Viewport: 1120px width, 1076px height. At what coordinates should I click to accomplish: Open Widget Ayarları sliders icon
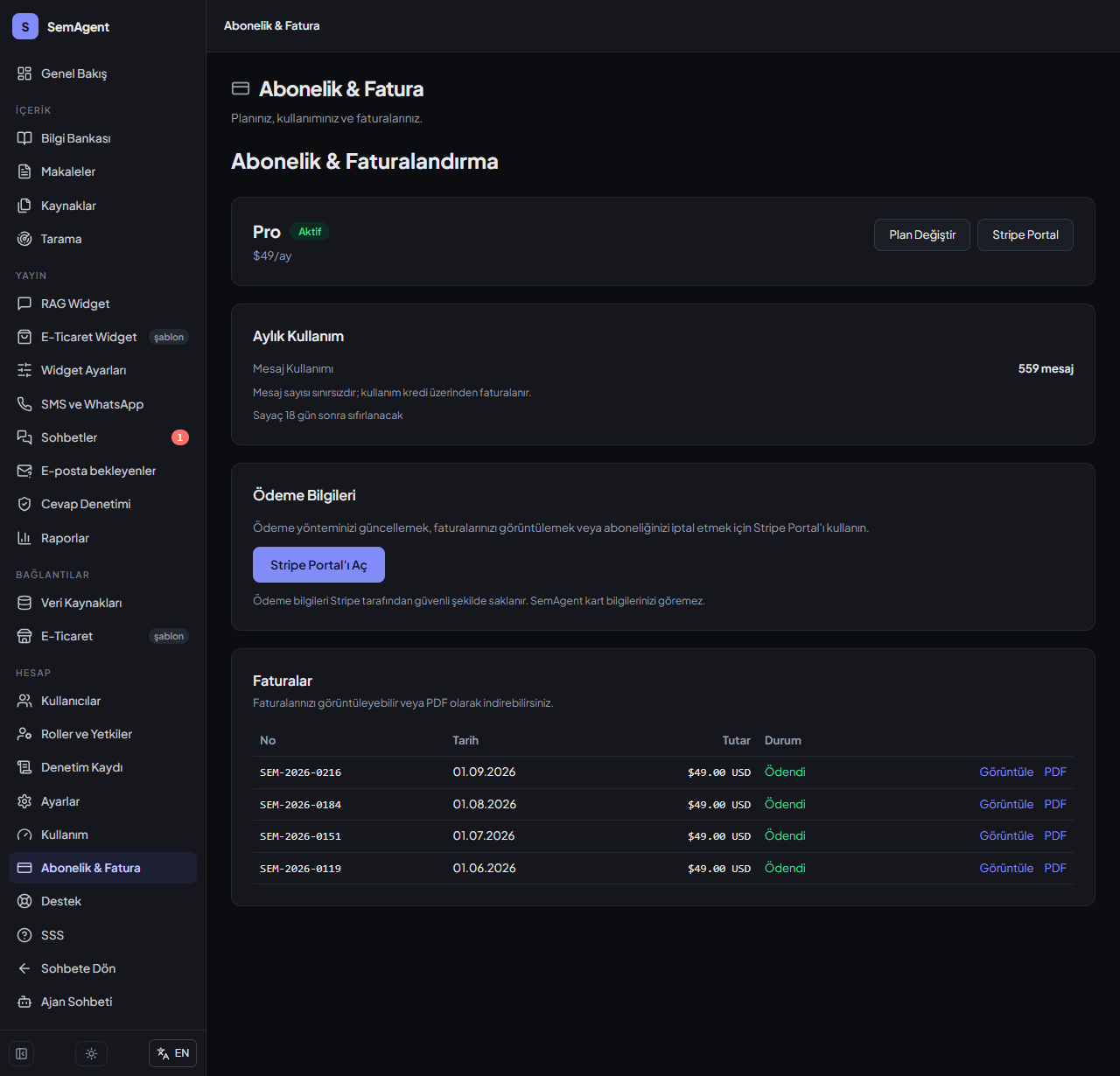click(x=24, y=370)
